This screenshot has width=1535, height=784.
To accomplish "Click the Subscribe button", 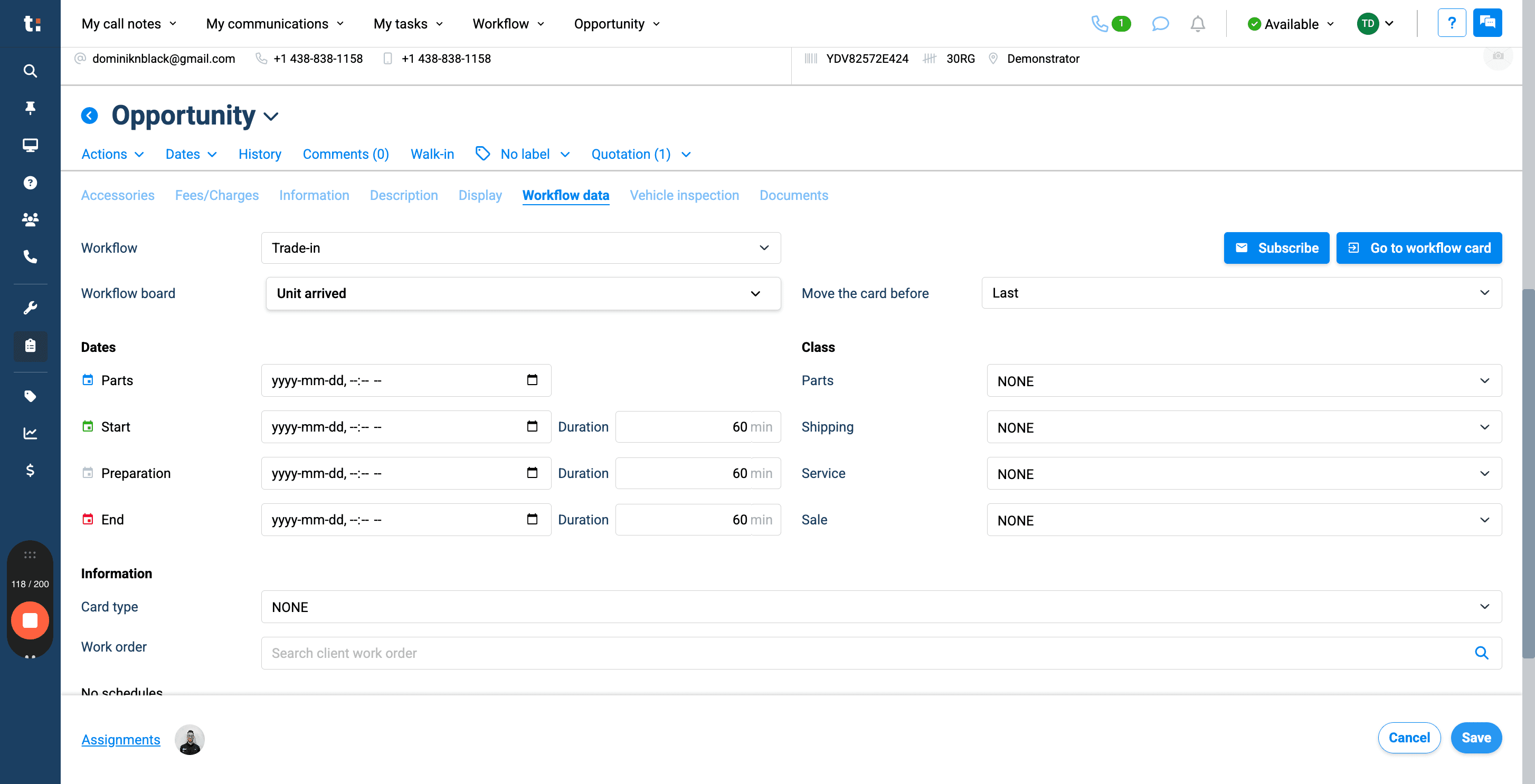I will click(x=1276, y=248).
